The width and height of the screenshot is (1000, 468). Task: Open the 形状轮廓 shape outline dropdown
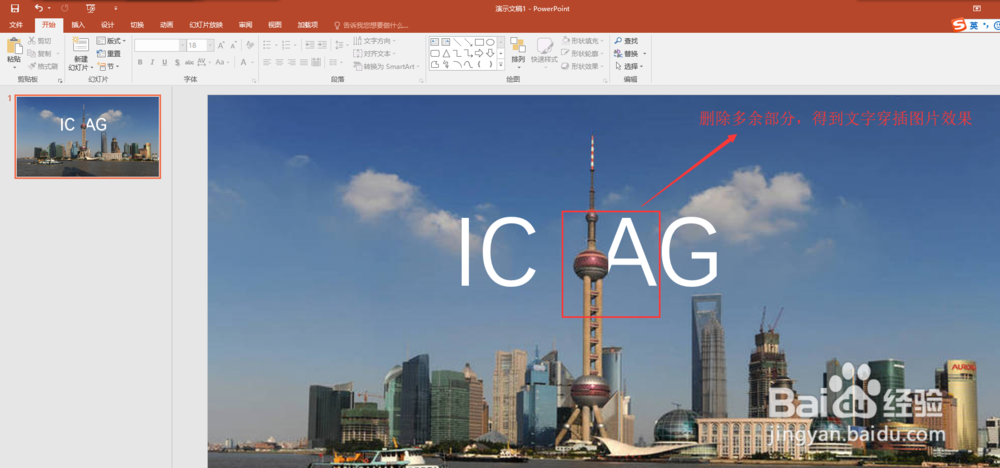(x=584, y=54)
